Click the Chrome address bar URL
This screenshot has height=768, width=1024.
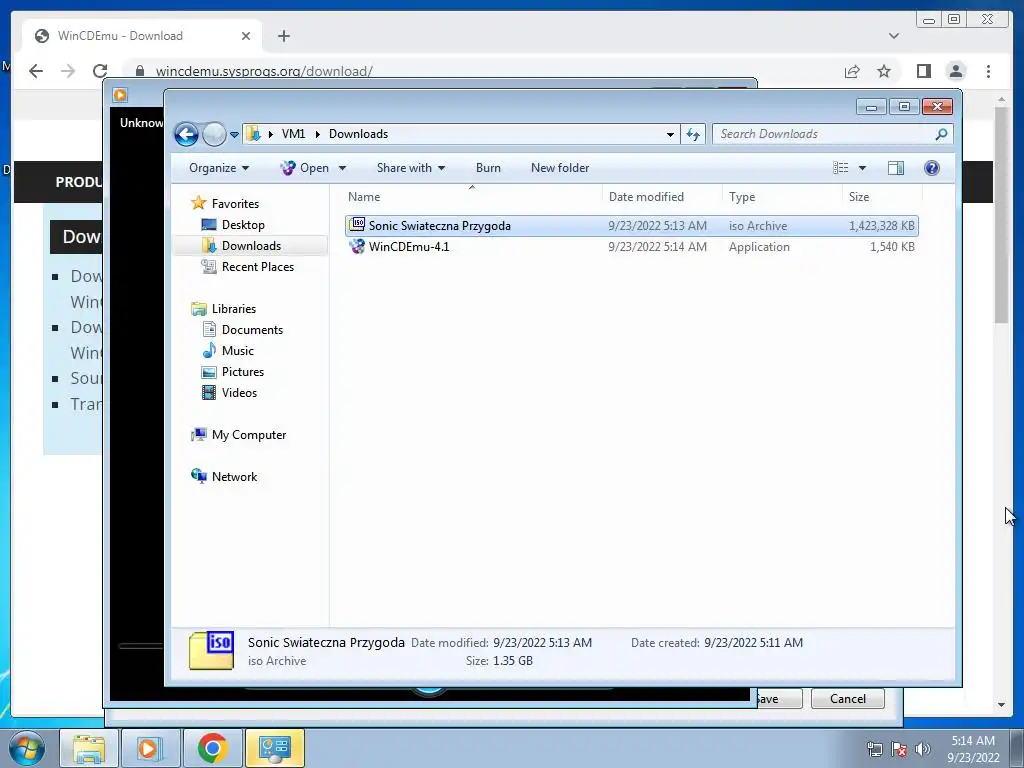tap(264, 71)
